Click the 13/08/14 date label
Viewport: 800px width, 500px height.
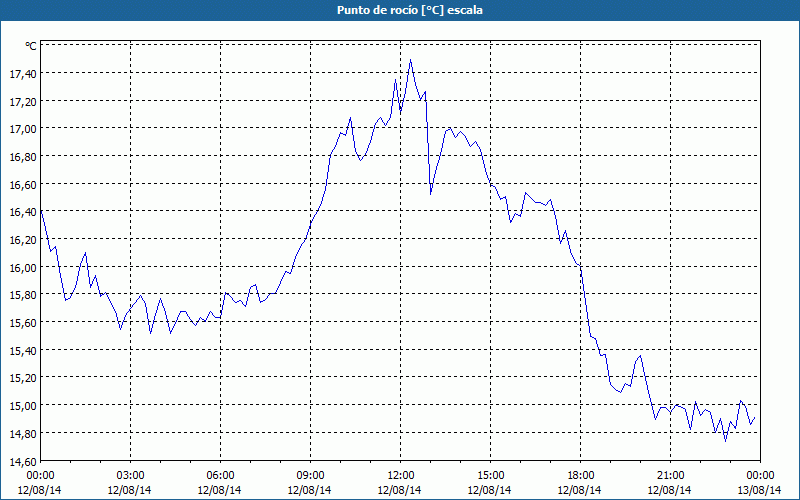(x=760, y=490)
